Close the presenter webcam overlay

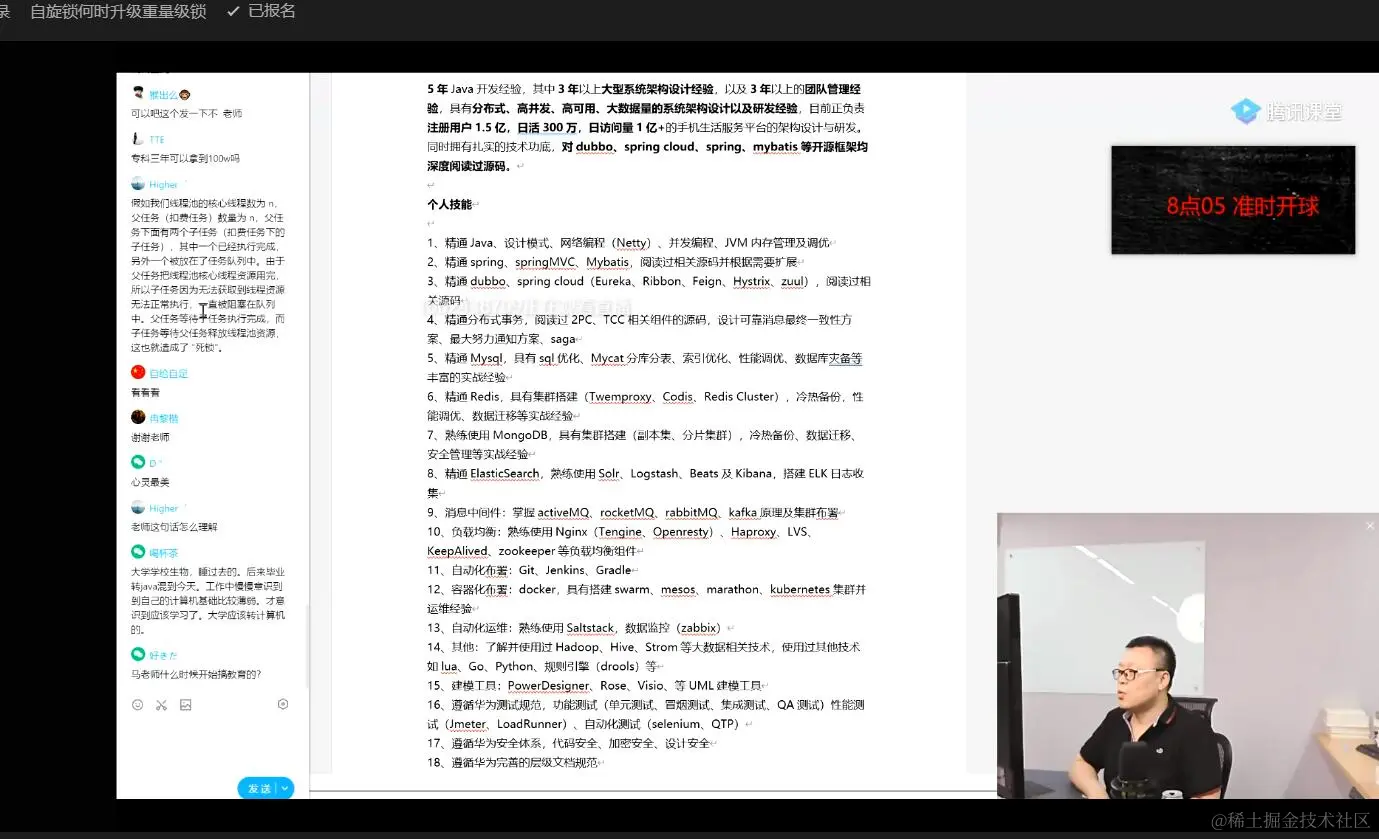point(1370,525)
